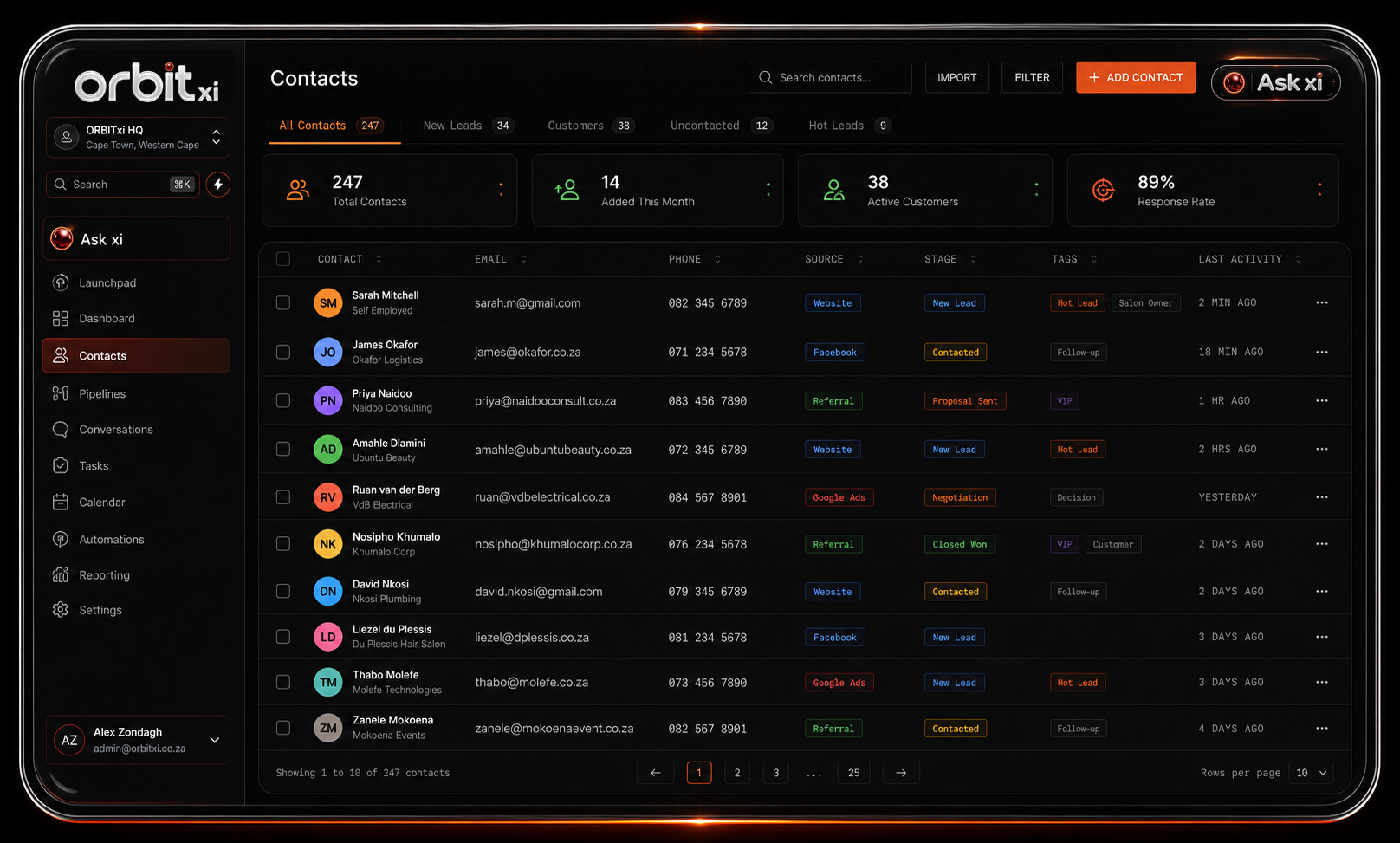Image resolution: width=1400 pixels, height=843 pixels.
Task: Sort by the STAGE column header
Action: click(x=950, y=259)
